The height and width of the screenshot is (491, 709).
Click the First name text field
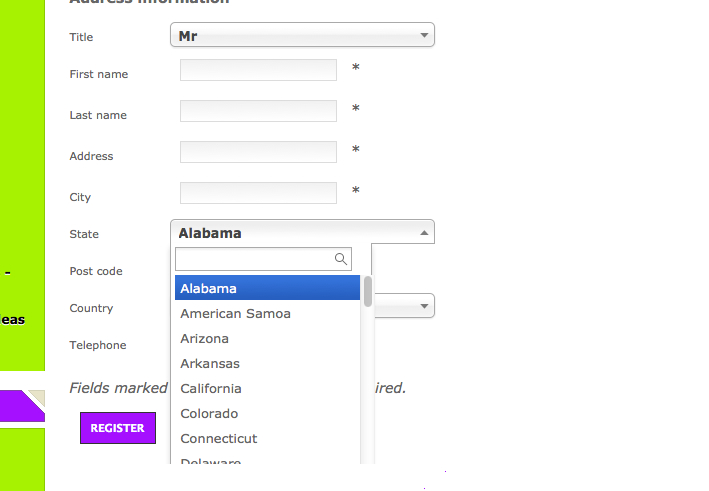pos(258,70)
